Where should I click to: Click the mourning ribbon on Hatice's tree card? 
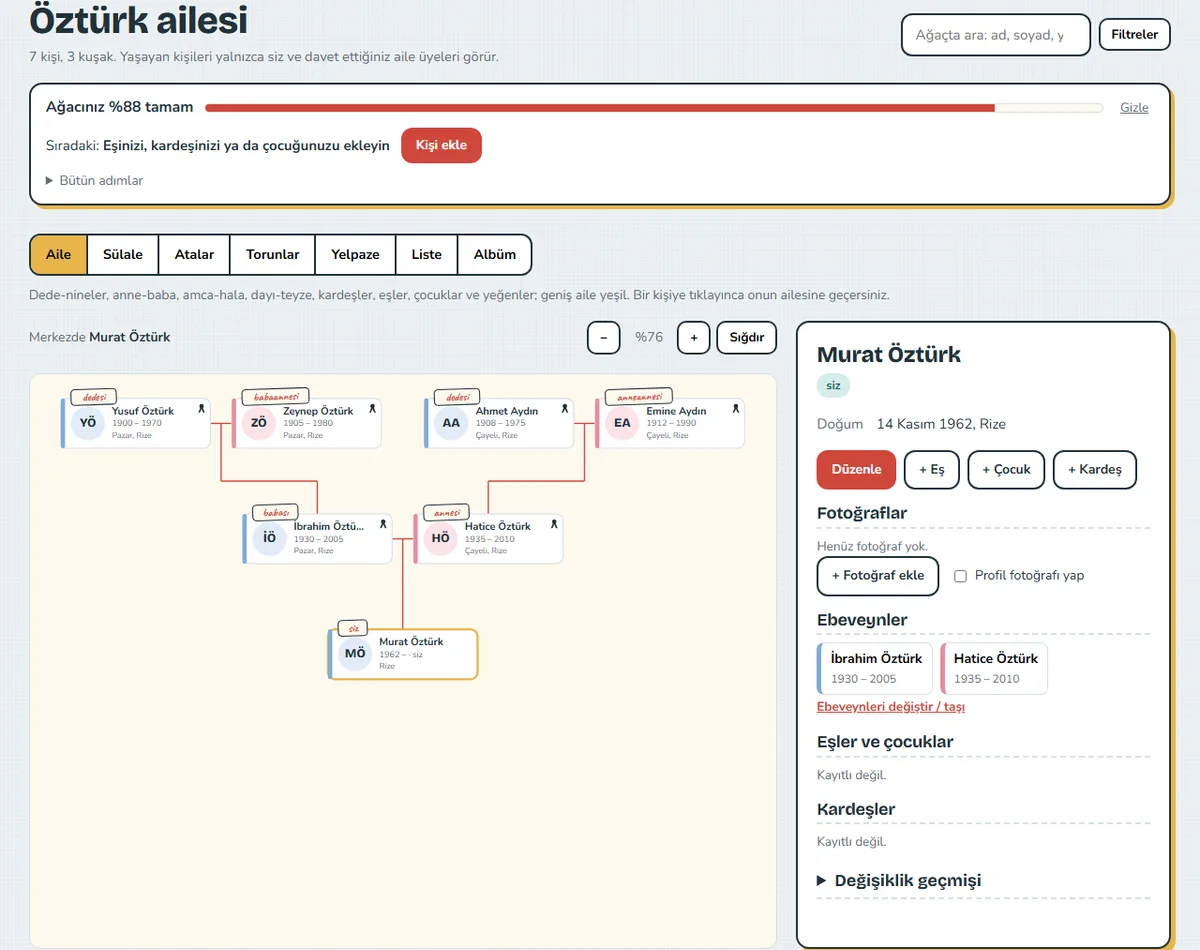point(553,524)
